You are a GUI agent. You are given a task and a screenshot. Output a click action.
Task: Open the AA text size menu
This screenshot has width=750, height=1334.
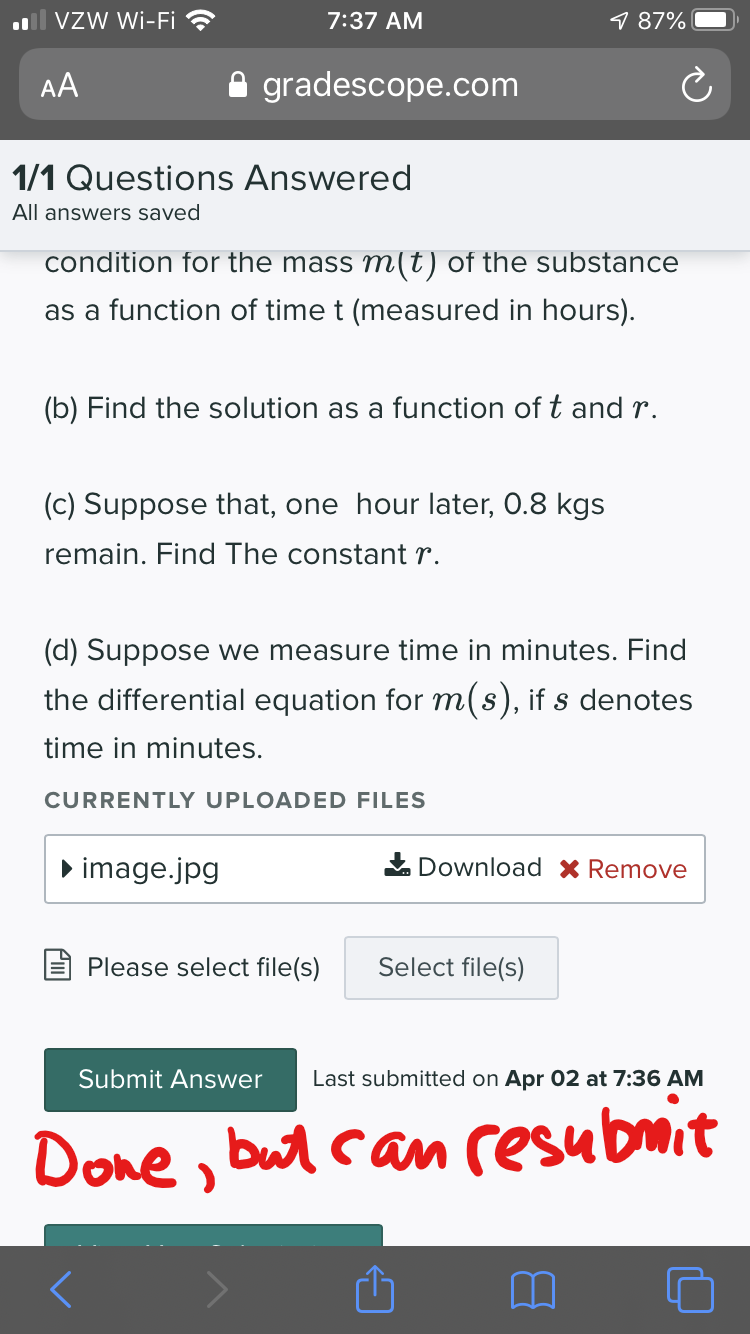point(60,86)
